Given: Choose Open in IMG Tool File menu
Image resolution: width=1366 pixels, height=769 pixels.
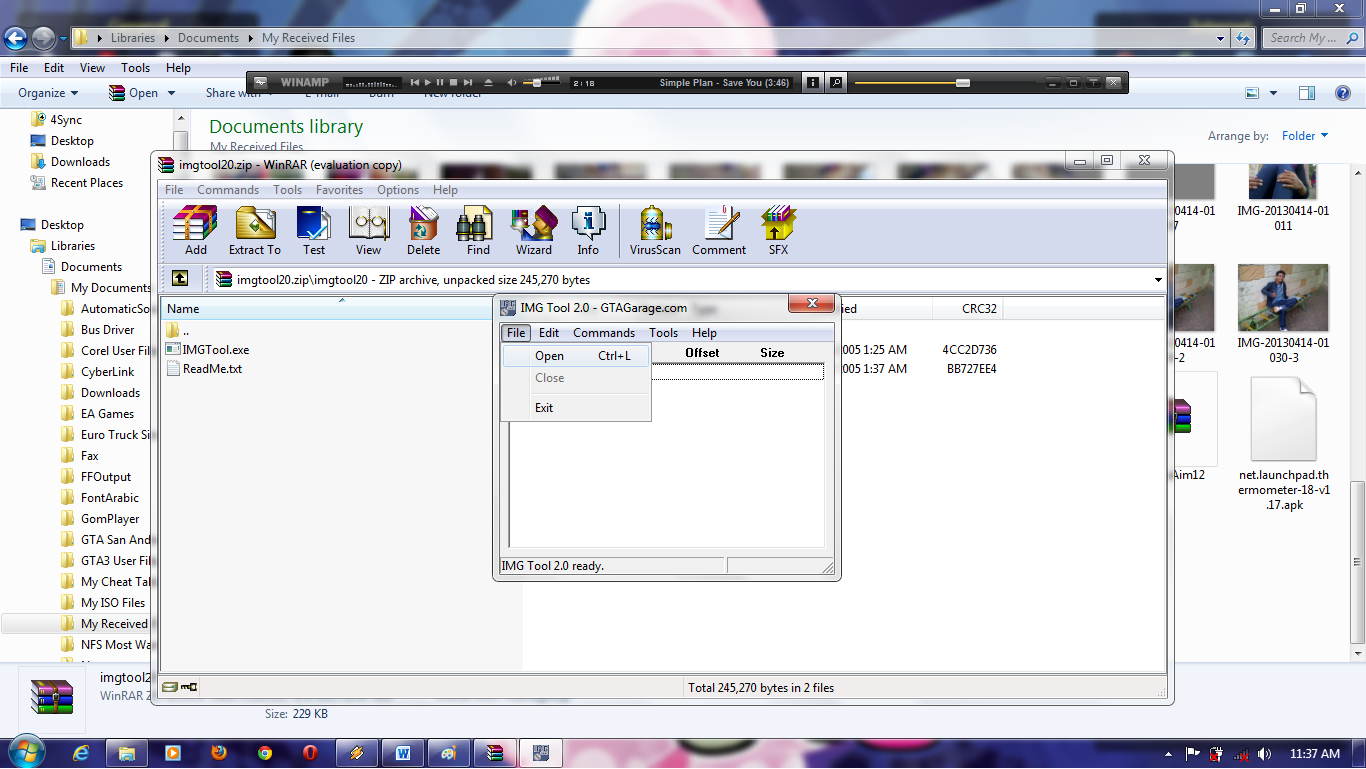Looking at the screenshot, I should click(x=577, y=355).
